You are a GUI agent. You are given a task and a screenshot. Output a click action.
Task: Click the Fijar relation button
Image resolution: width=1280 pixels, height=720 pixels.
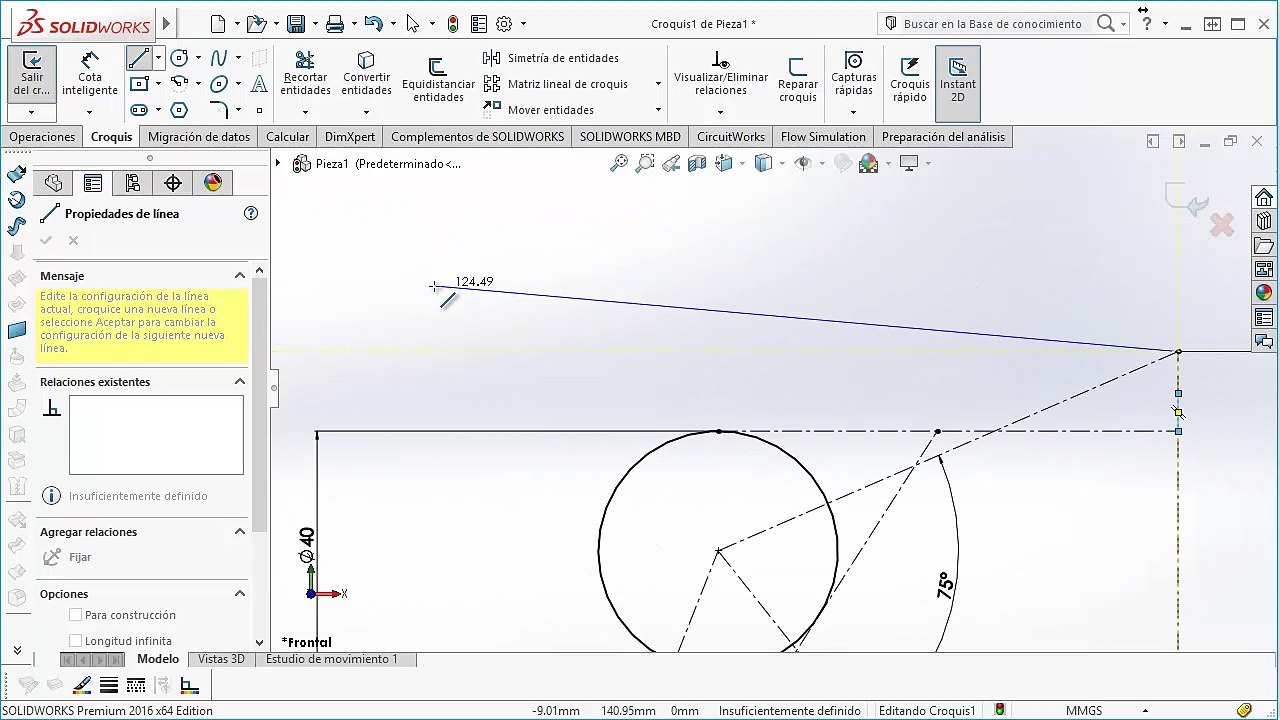(68, 557)
